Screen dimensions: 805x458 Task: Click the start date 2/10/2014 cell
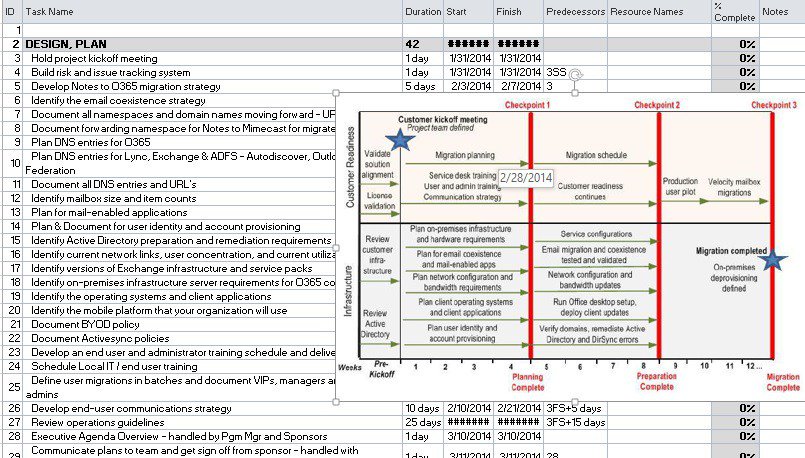(468, 409)
